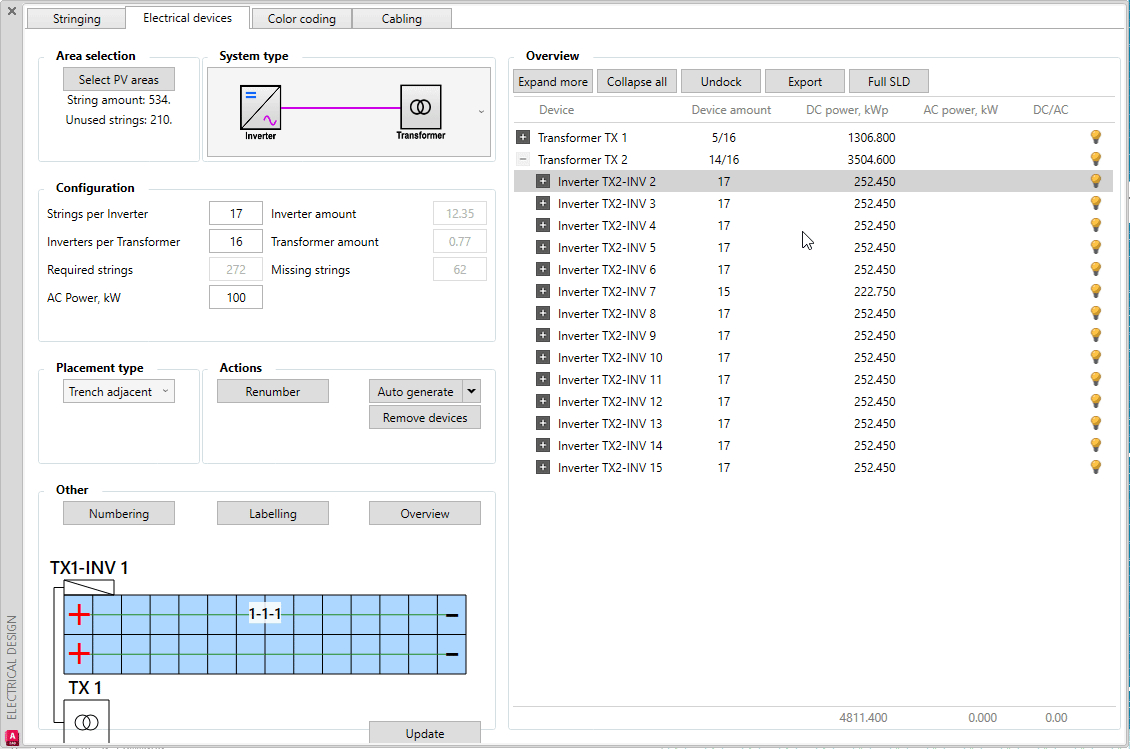Click the Autodesk icon at bottom left
The width and height of the screenshot is (1130, 749).
pyautogui.click(x=12, y=738)
